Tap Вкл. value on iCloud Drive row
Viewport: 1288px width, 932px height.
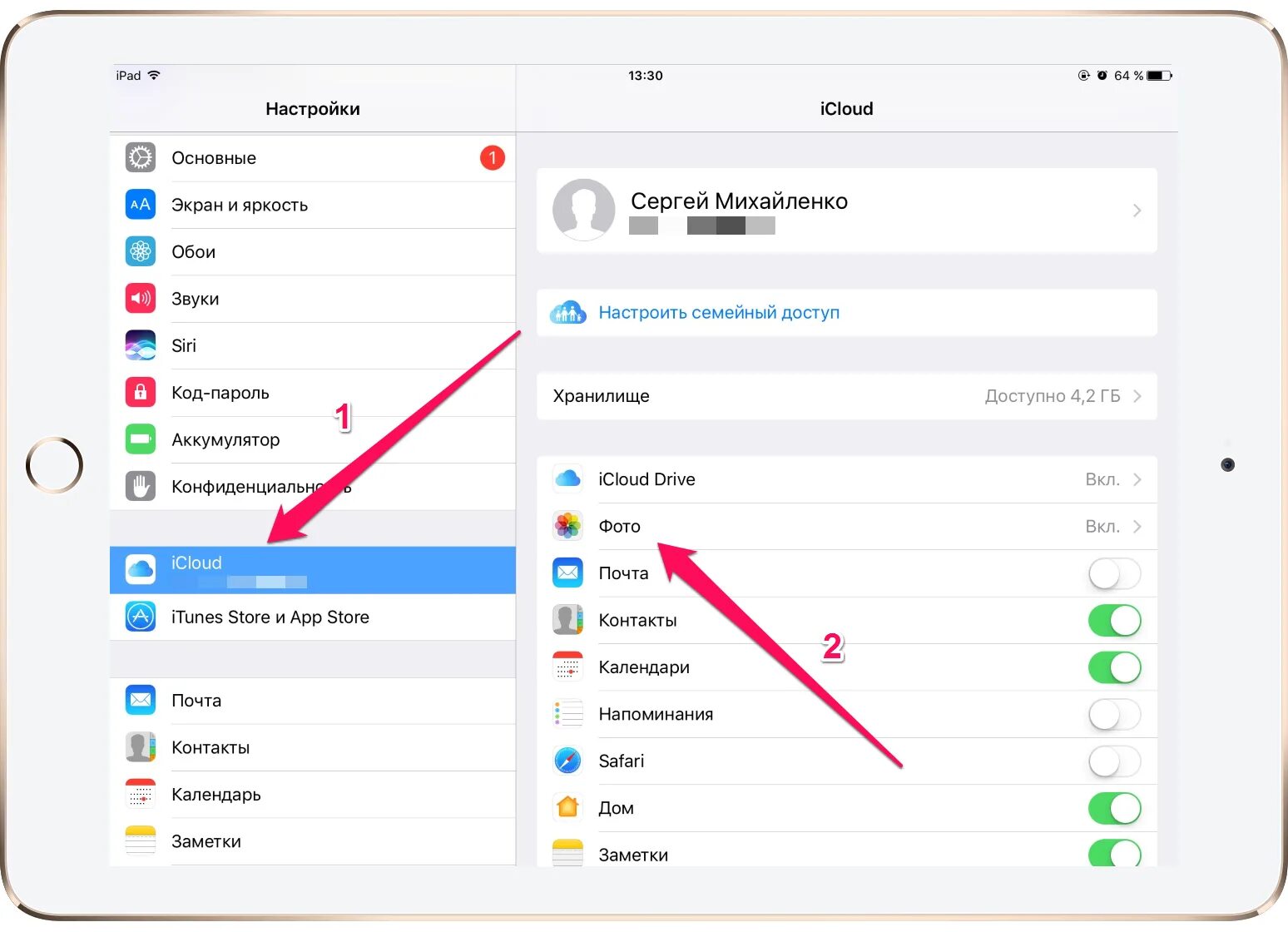[1102, 479]
